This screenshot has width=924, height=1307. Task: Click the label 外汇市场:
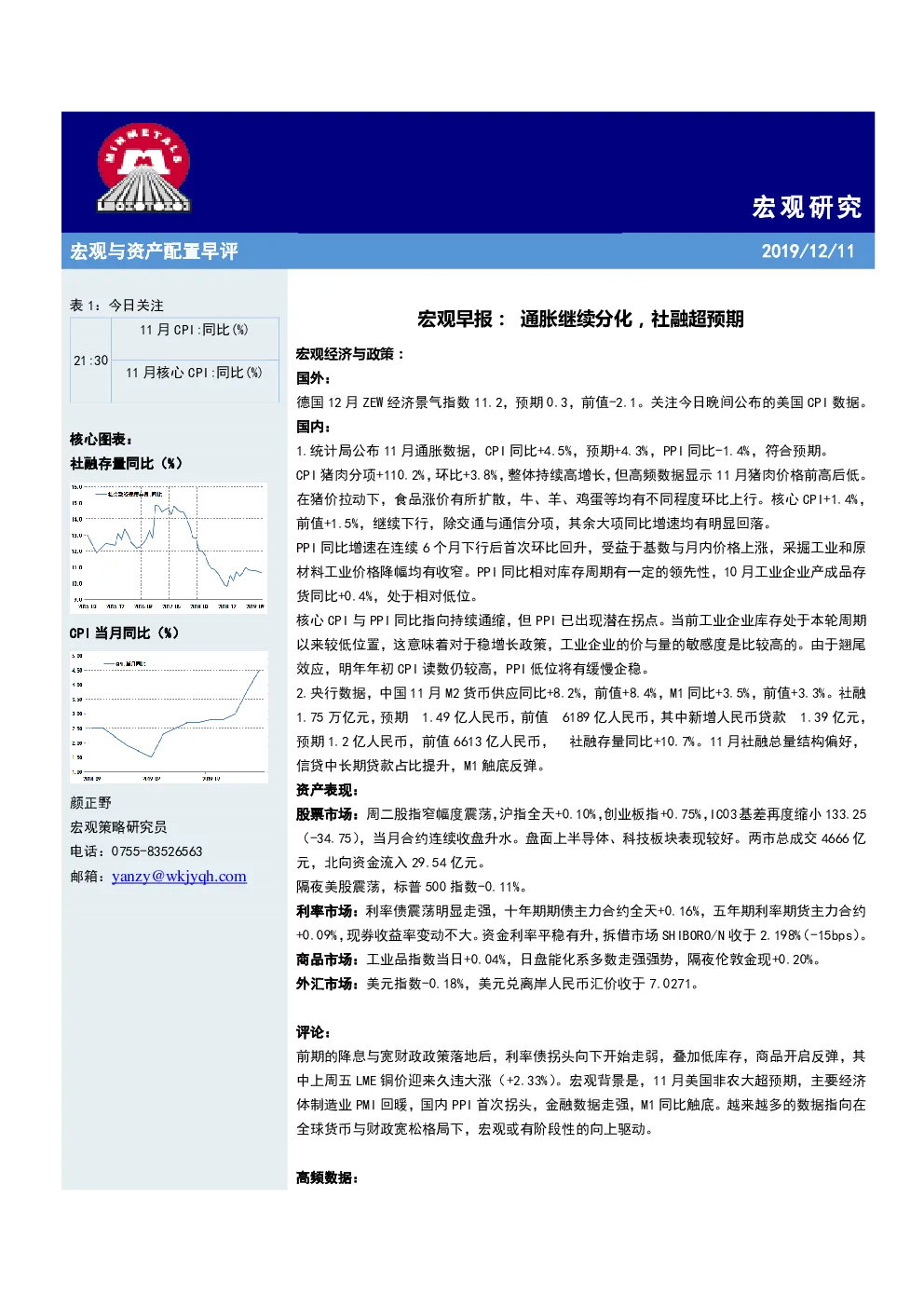pos(327,984)
